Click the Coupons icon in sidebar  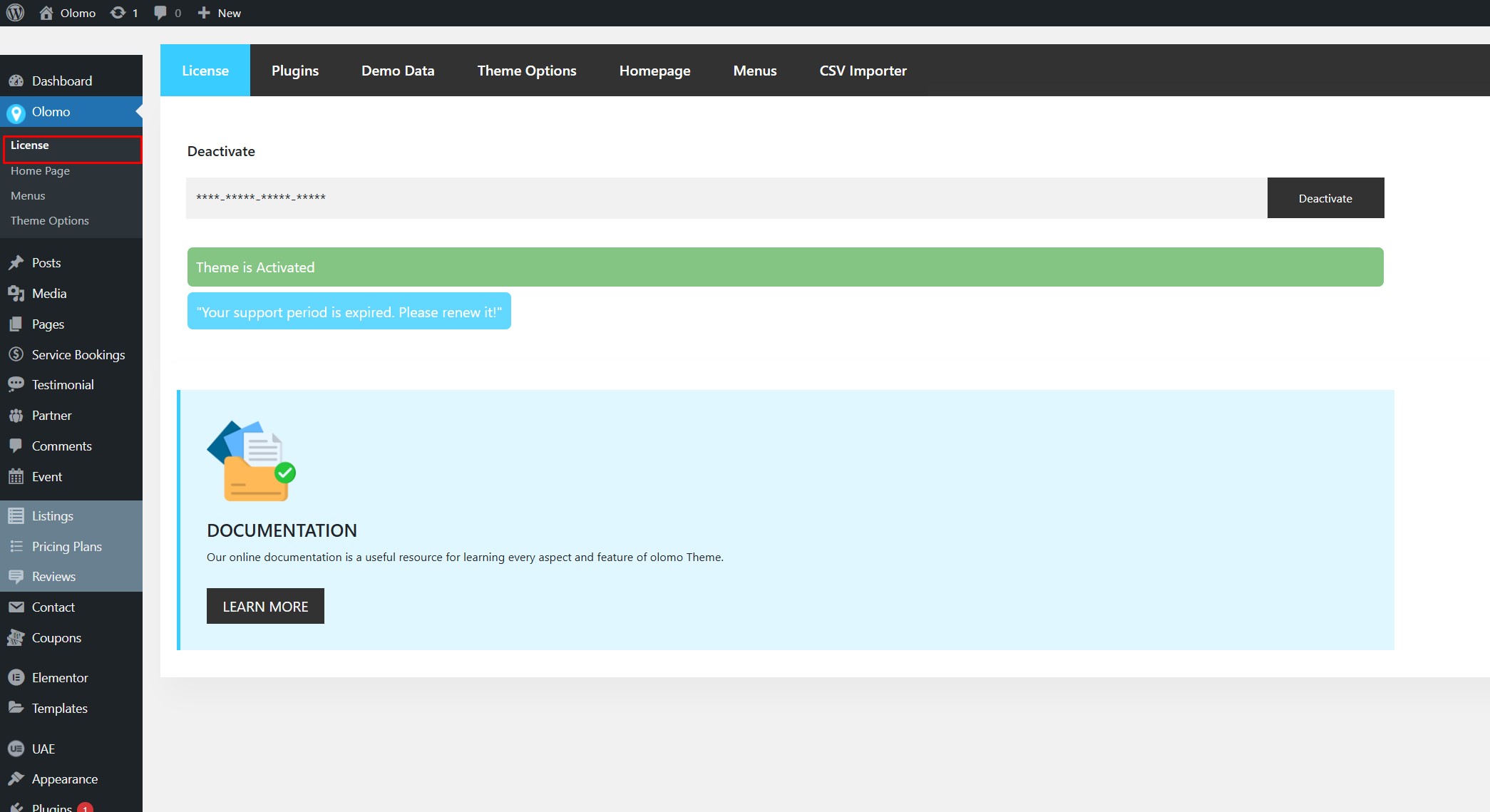point(16,638)
